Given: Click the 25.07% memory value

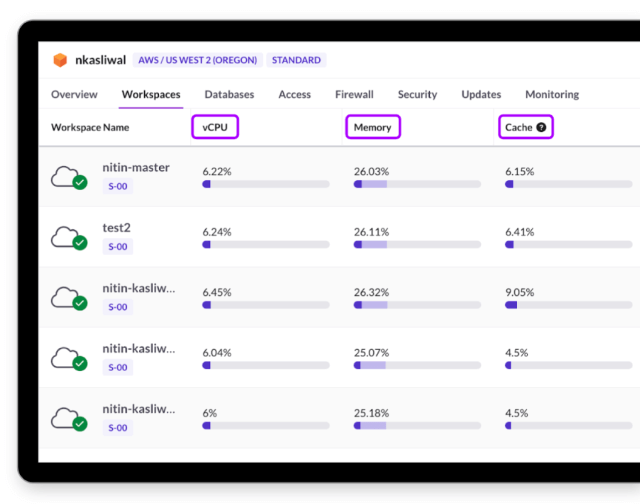Looking at the screenshot, I should (371, 353).
